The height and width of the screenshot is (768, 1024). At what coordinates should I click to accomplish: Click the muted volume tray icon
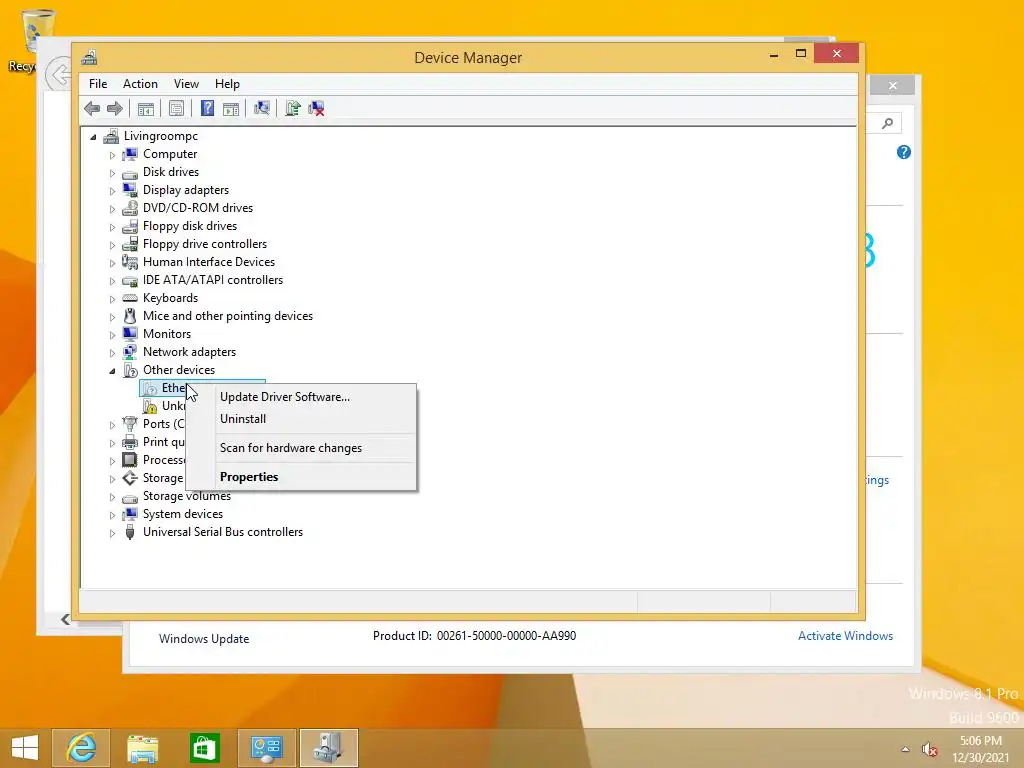[929, 749]
